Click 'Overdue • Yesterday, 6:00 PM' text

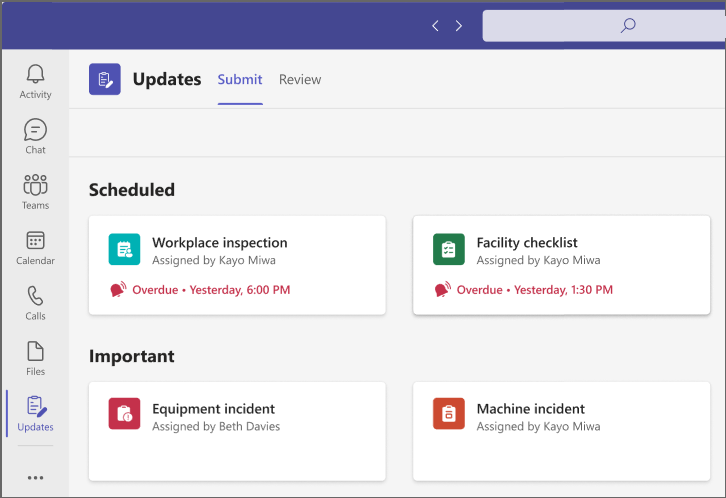tap(211, 290)
